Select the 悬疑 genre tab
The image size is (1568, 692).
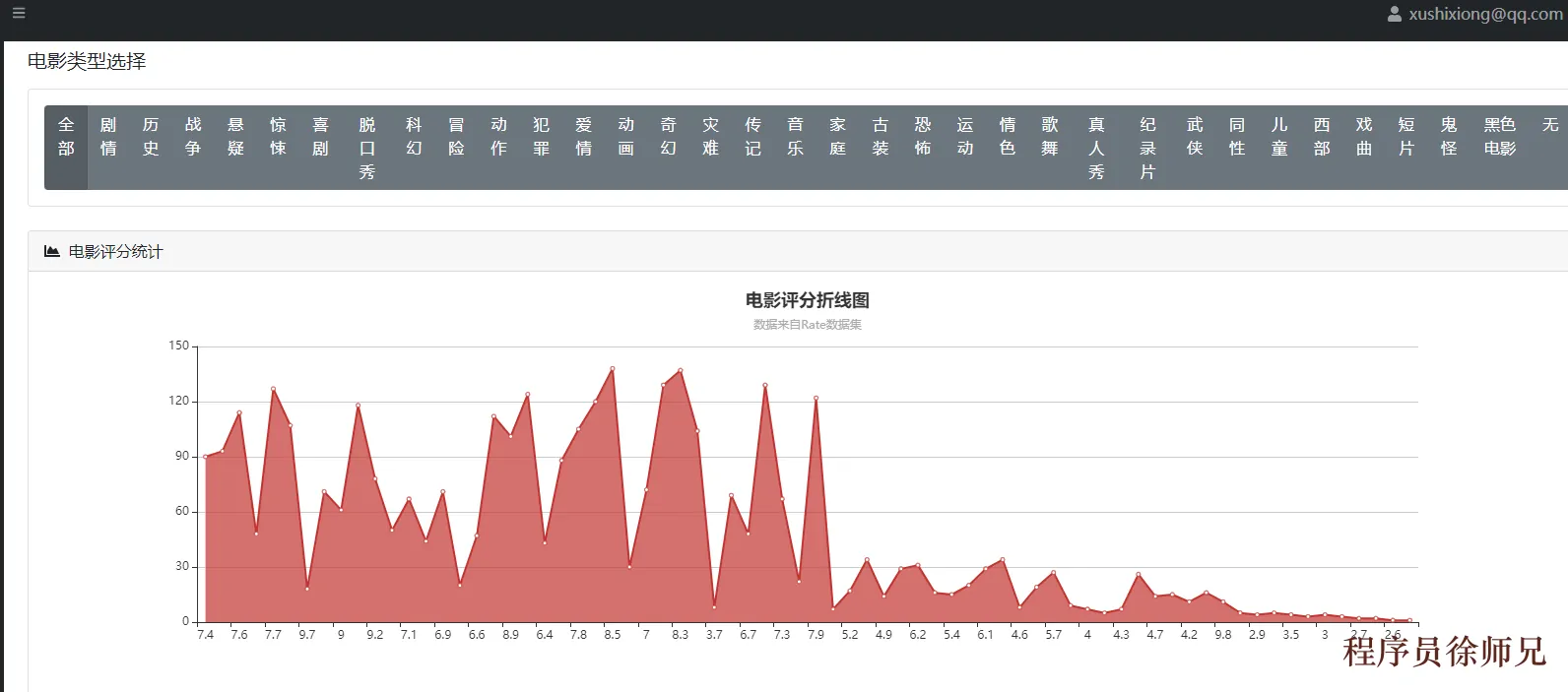(x=235, y=148)
